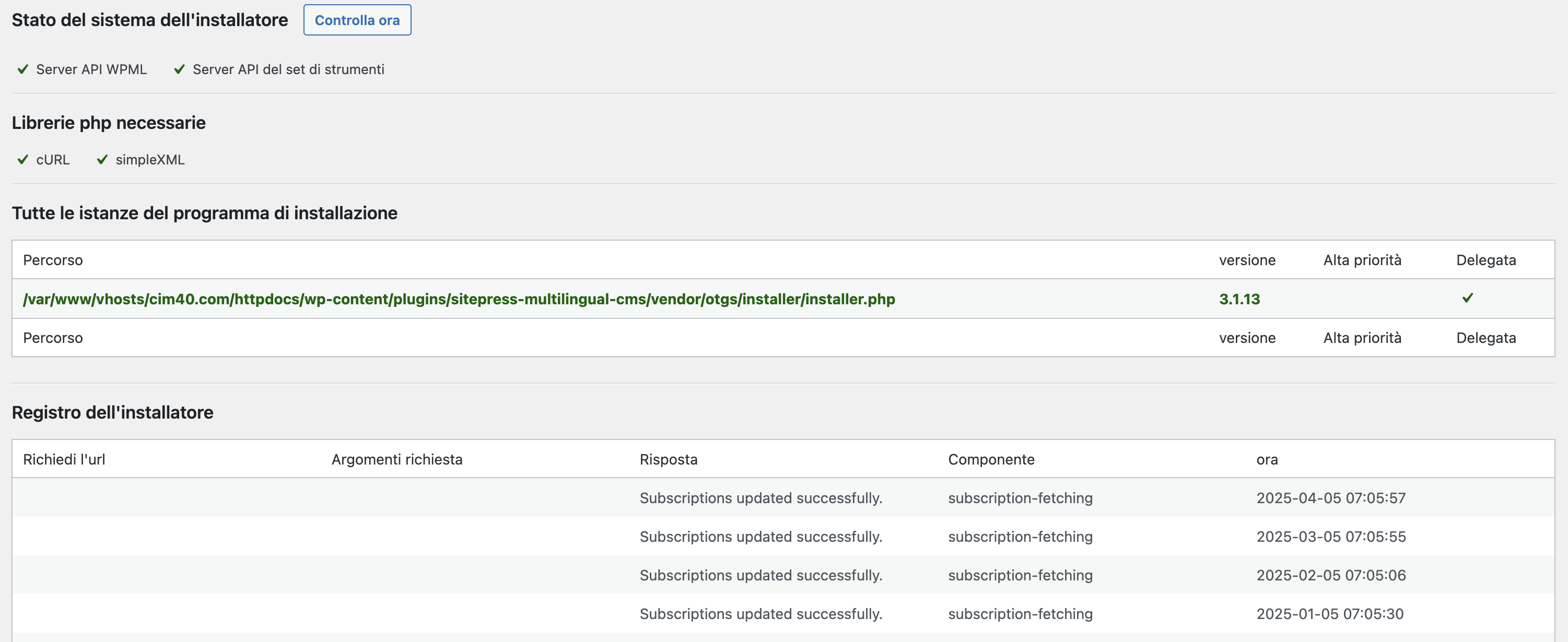Click response text in the 2025-01-05 row
The image size is (1568, 642).
pyautogui.click(x=760, y=614)
